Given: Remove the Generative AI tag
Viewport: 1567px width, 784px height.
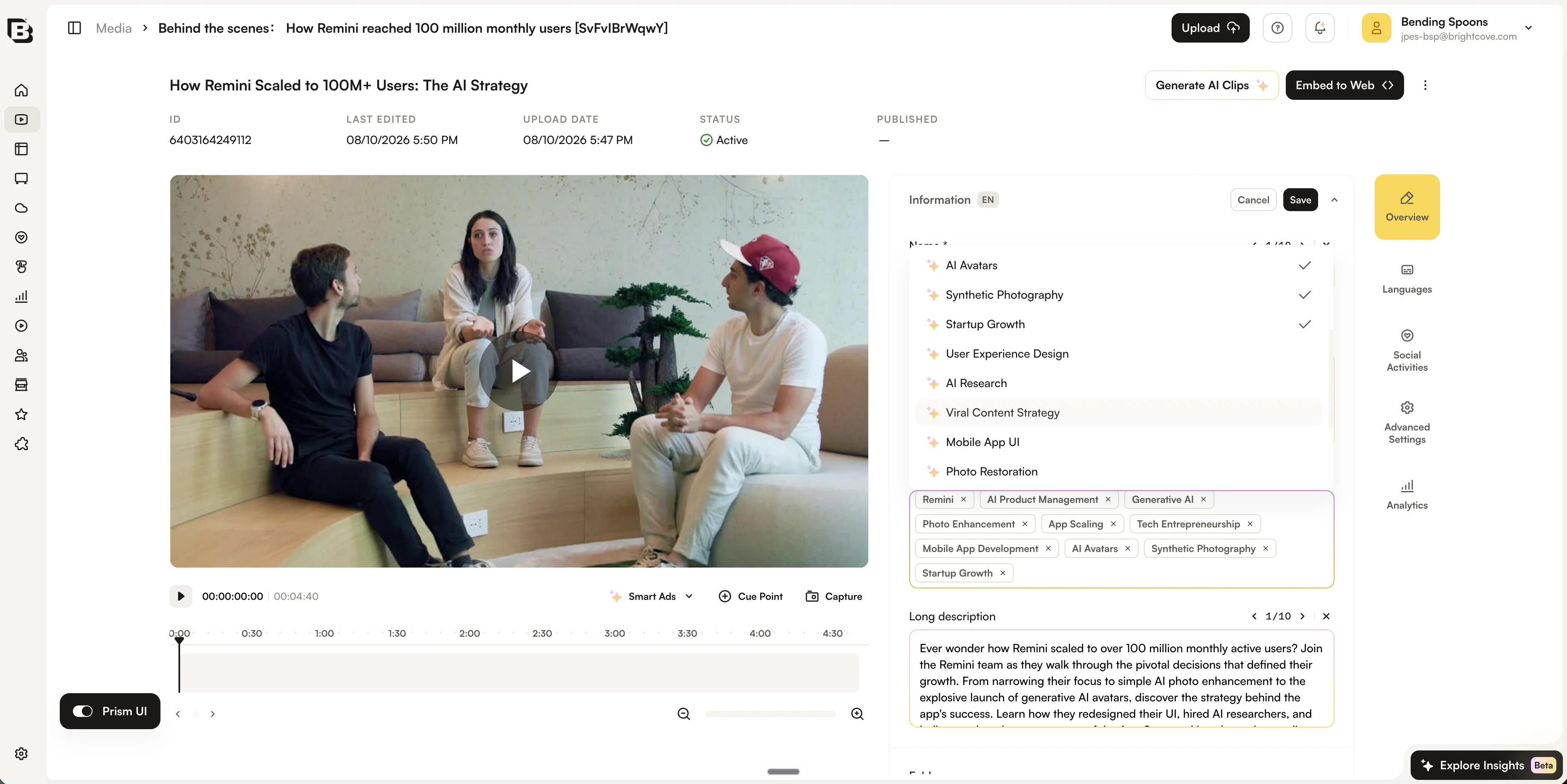Looking at the screenshot, I should tap(1203, 499).
